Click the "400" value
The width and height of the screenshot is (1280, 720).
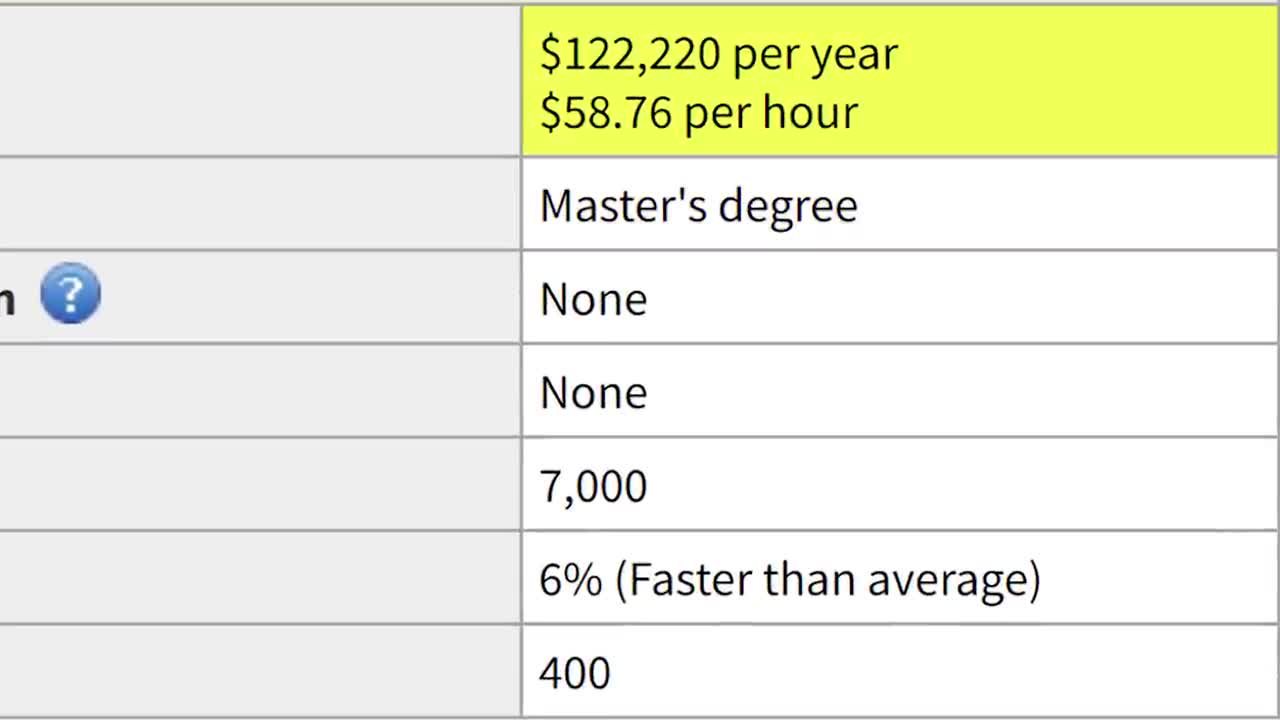pos(574,672)
